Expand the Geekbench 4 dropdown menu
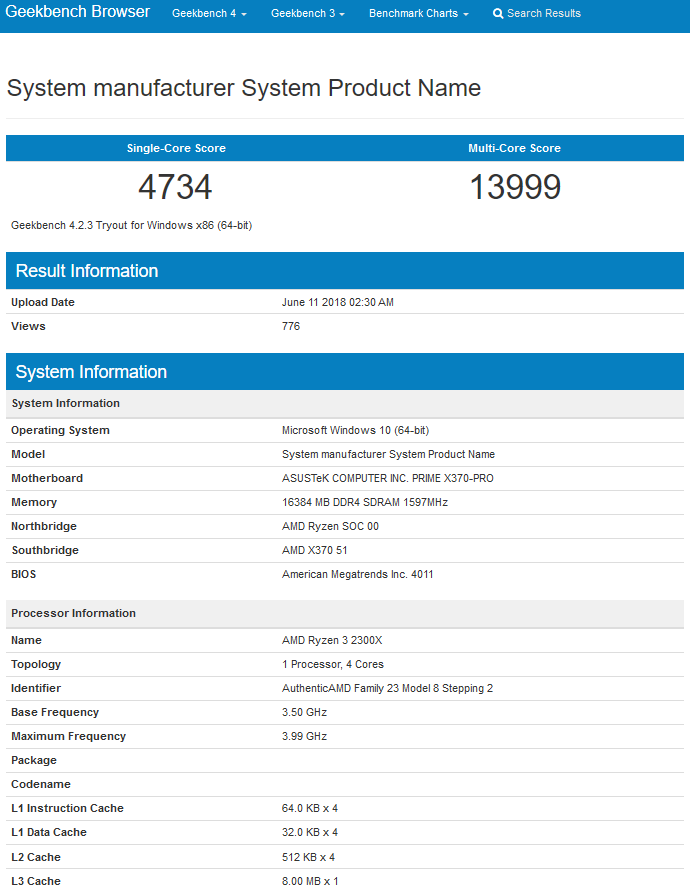690x891 pixels. (209, 13)
